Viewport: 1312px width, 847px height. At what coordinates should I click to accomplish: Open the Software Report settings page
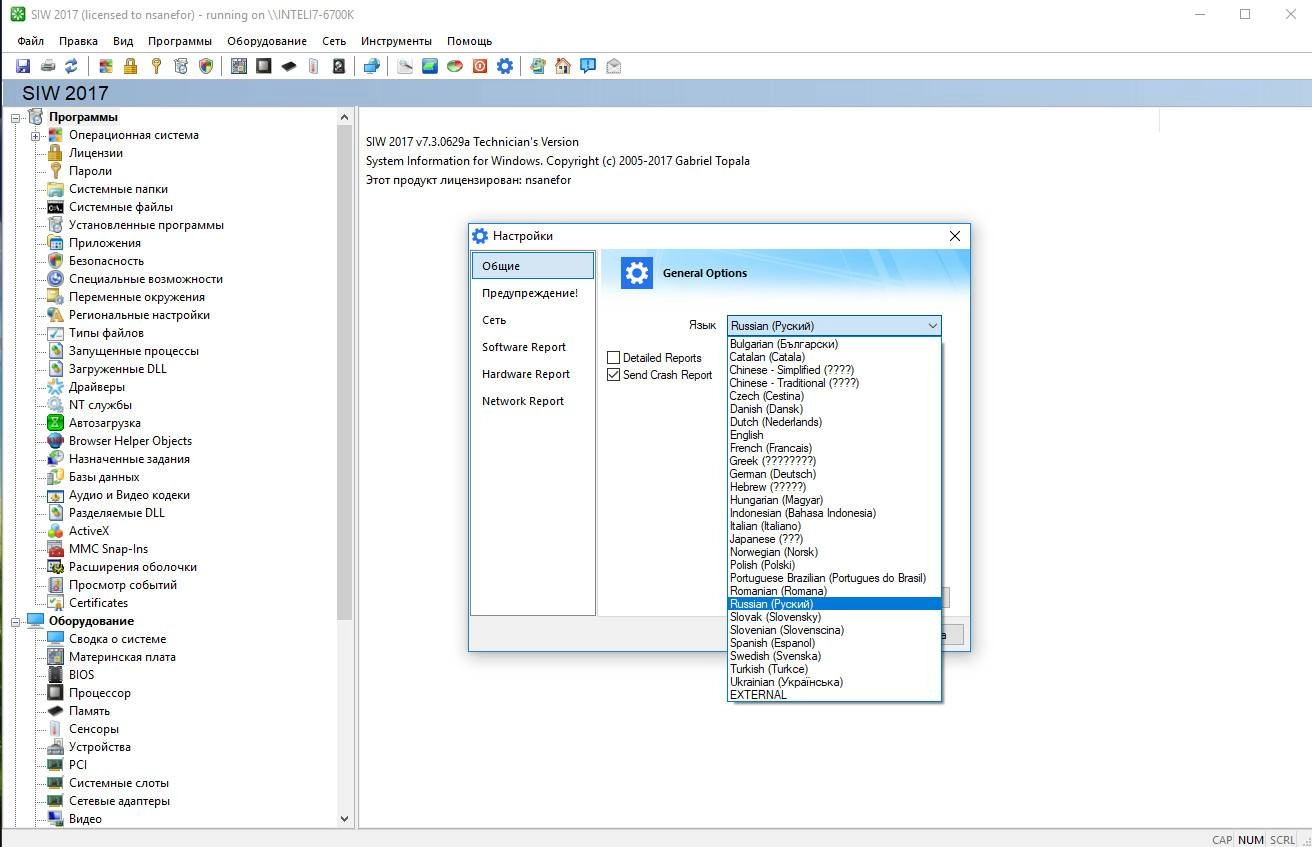click(533, 347)
